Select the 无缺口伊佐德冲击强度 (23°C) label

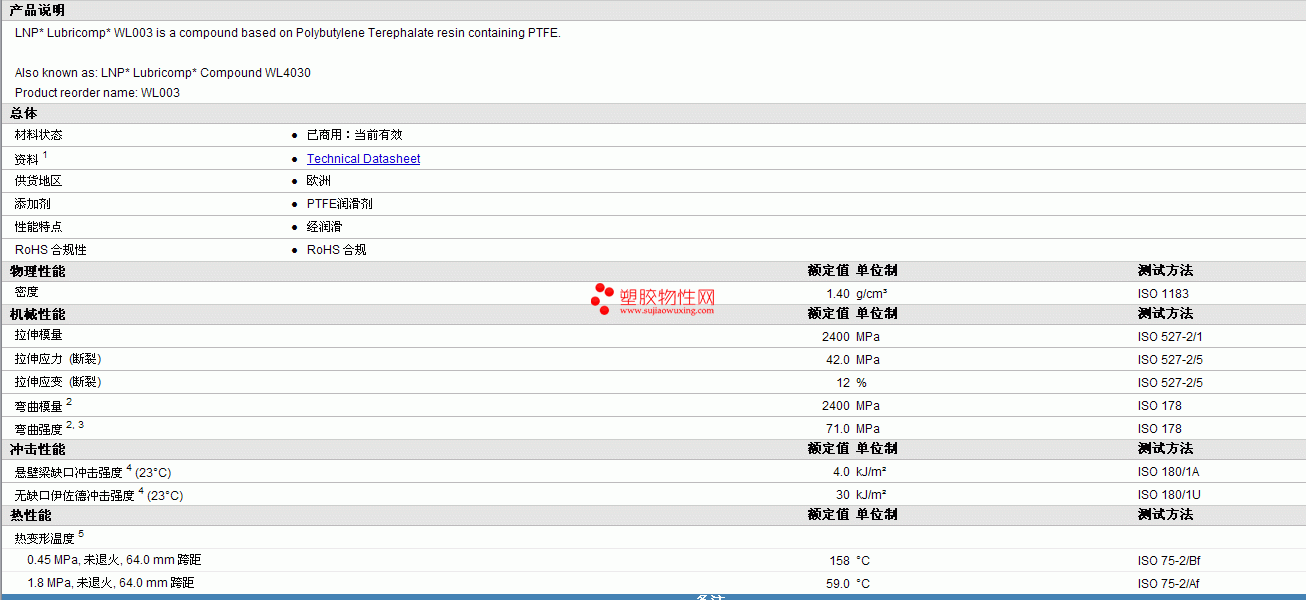(99, 495)
